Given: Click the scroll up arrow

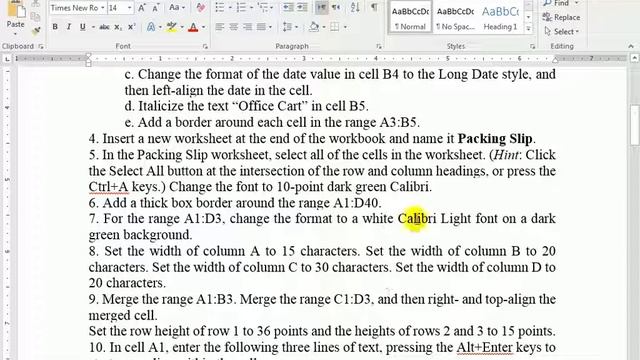Looking at the screenshot, I should point(634,59).
